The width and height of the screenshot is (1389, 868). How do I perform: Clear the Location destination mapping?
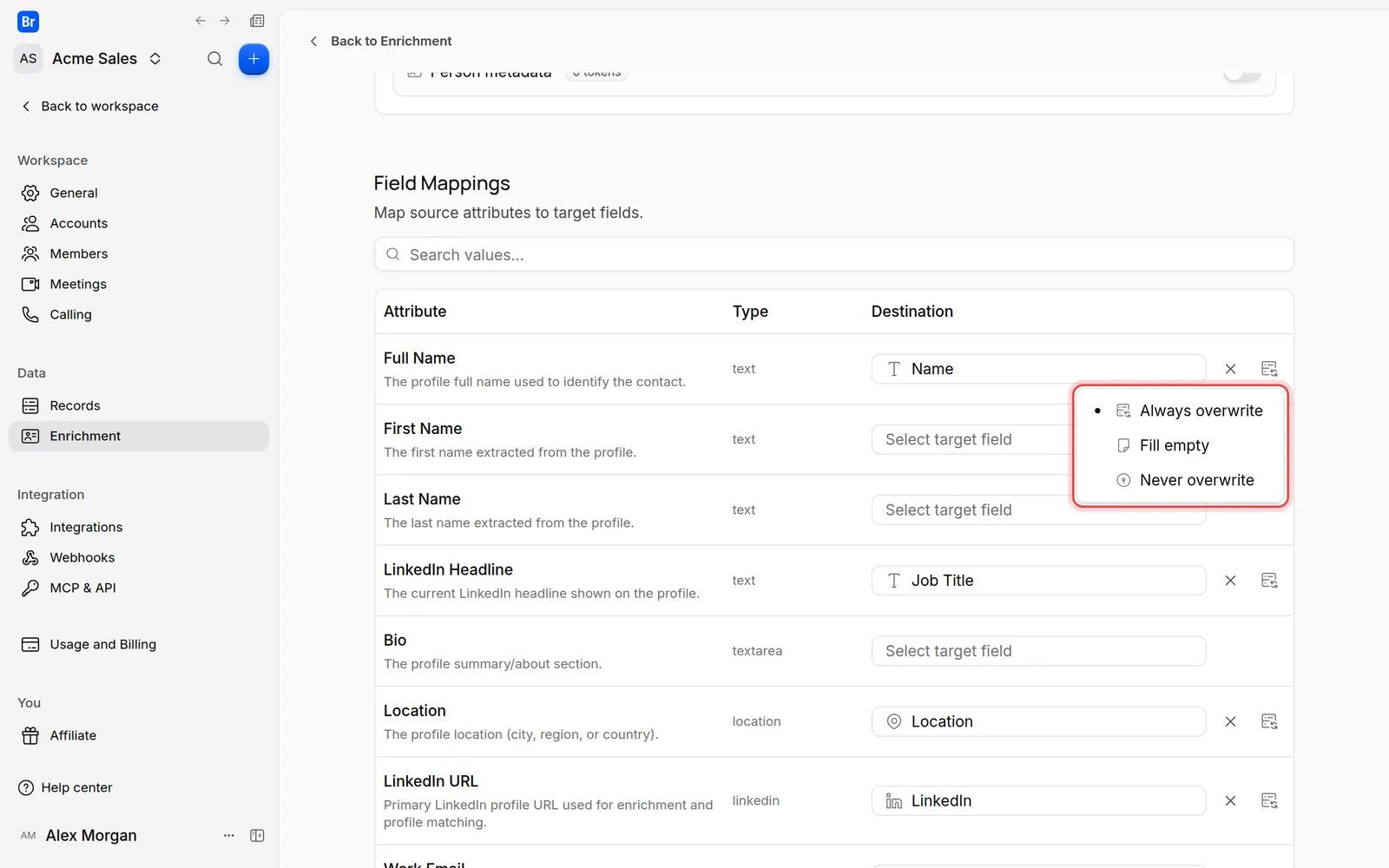pos(1230,721)
